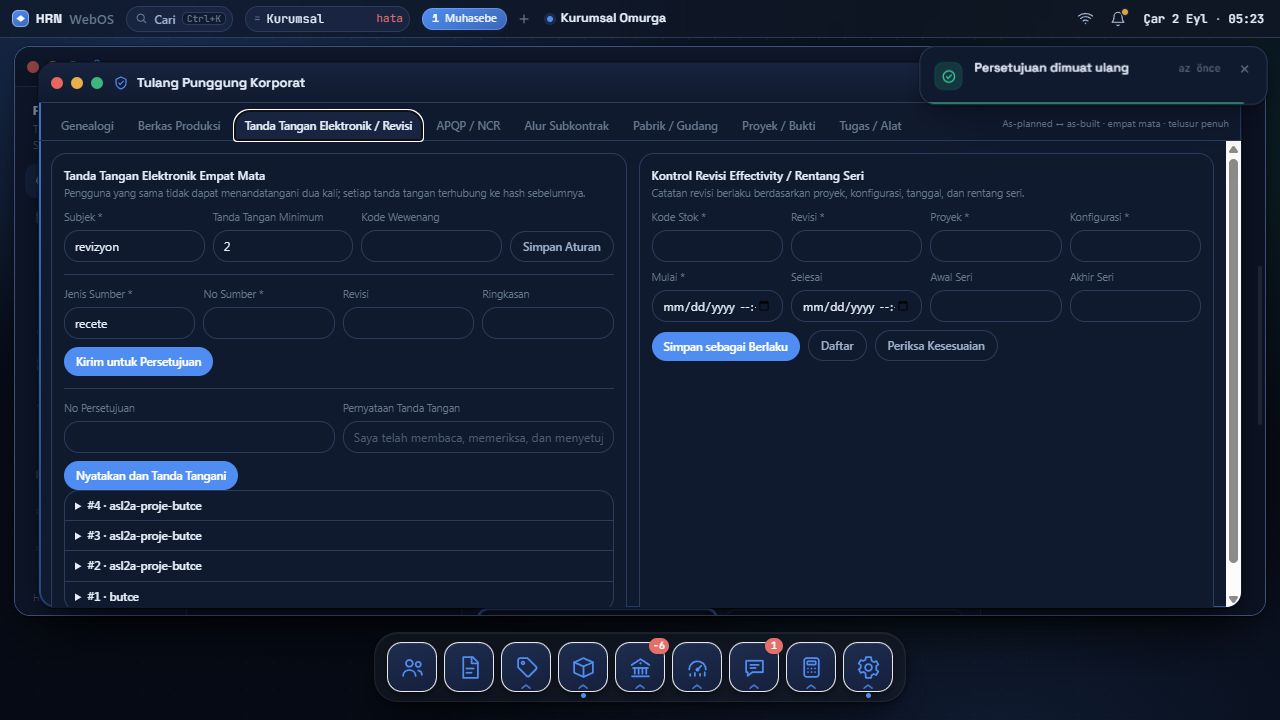The image size is (1280, 720).
Task: Open the Pabrik / Gudang tab
Action: 675,126
